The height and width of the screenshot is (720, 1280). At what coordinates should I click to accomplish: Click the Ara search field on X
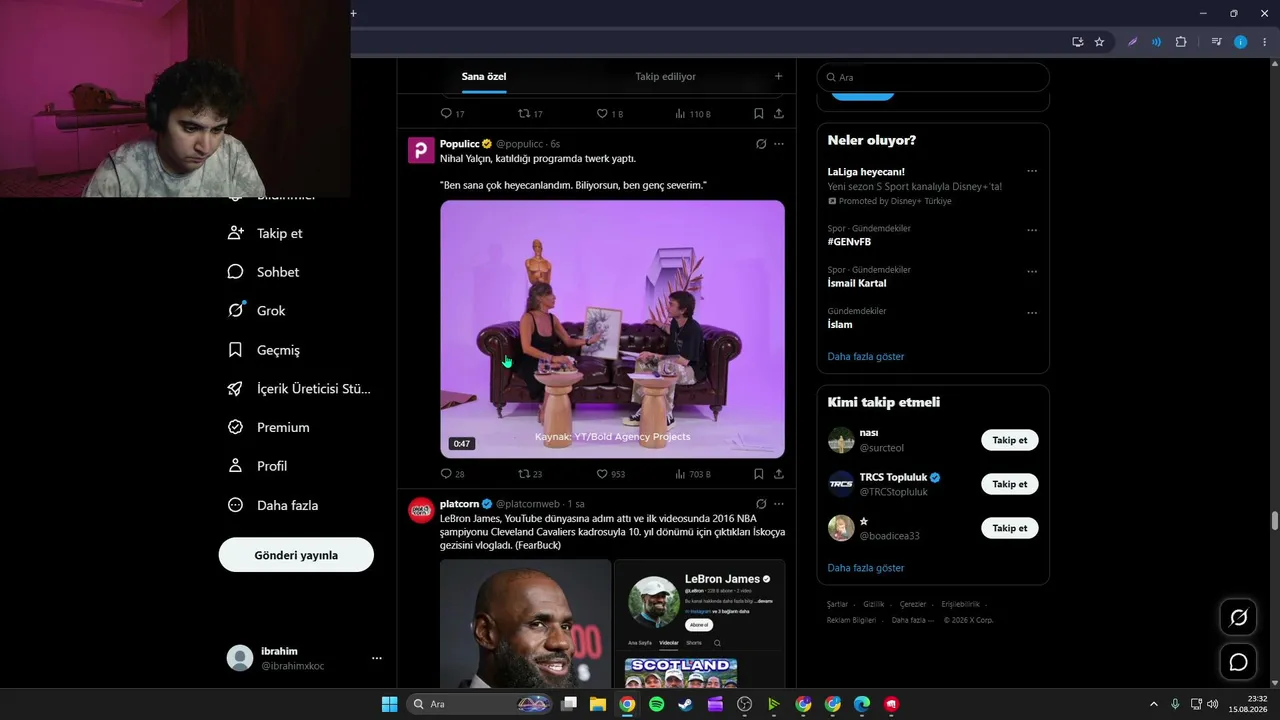pyautogui.click(x=933, y=77)
